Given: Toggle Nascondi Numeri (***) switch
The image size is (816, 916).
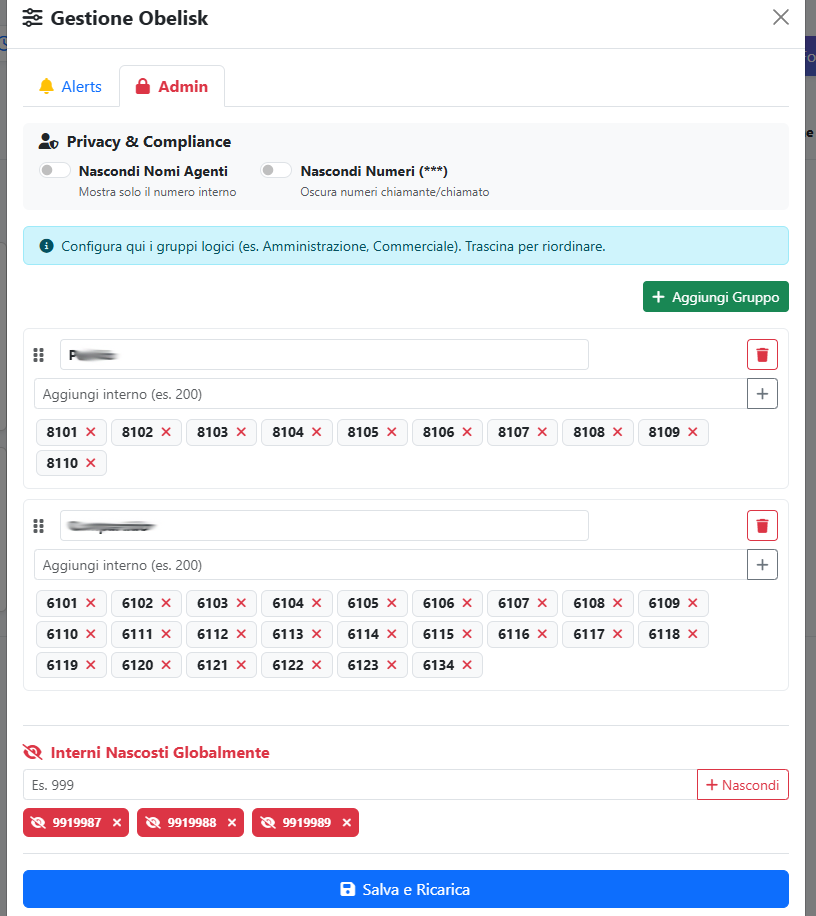Looking at the screenshot, I should 276,171.
